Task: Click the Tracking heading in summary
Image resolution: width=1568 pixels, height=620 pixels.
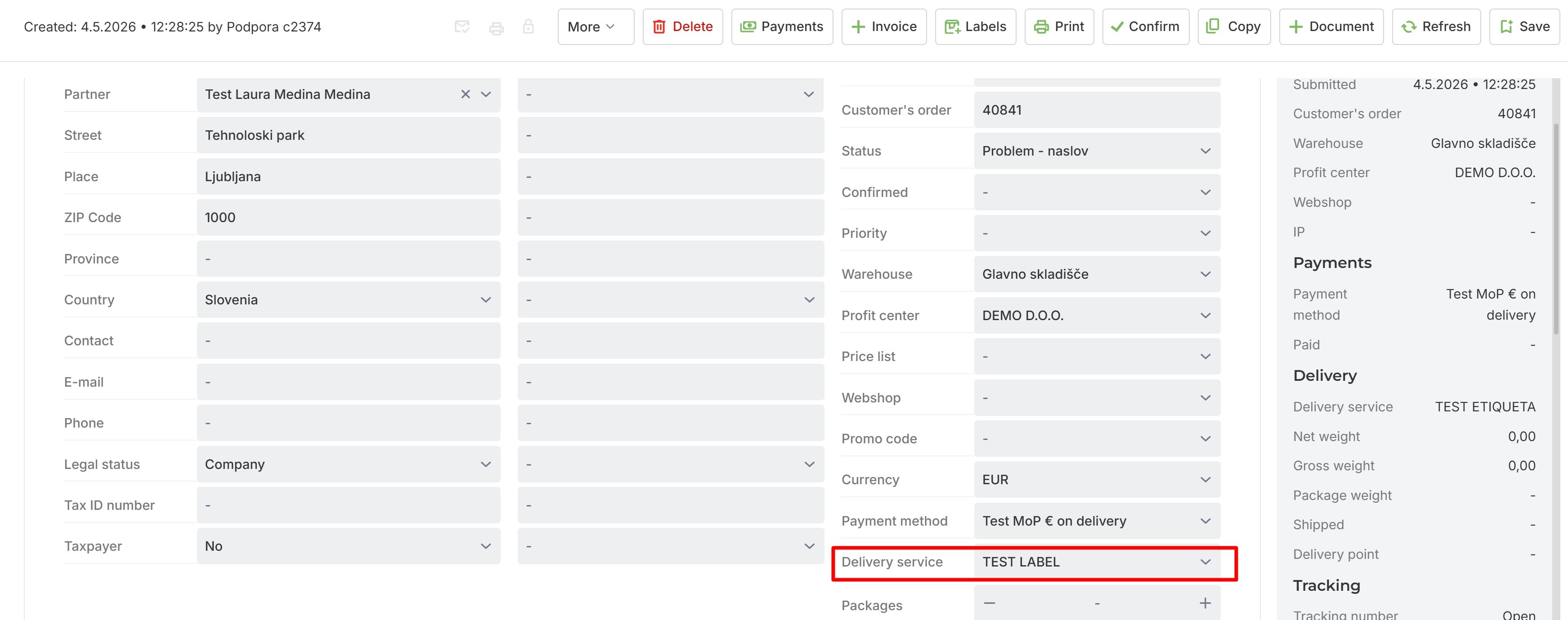Action: (x=1326, y=585)
